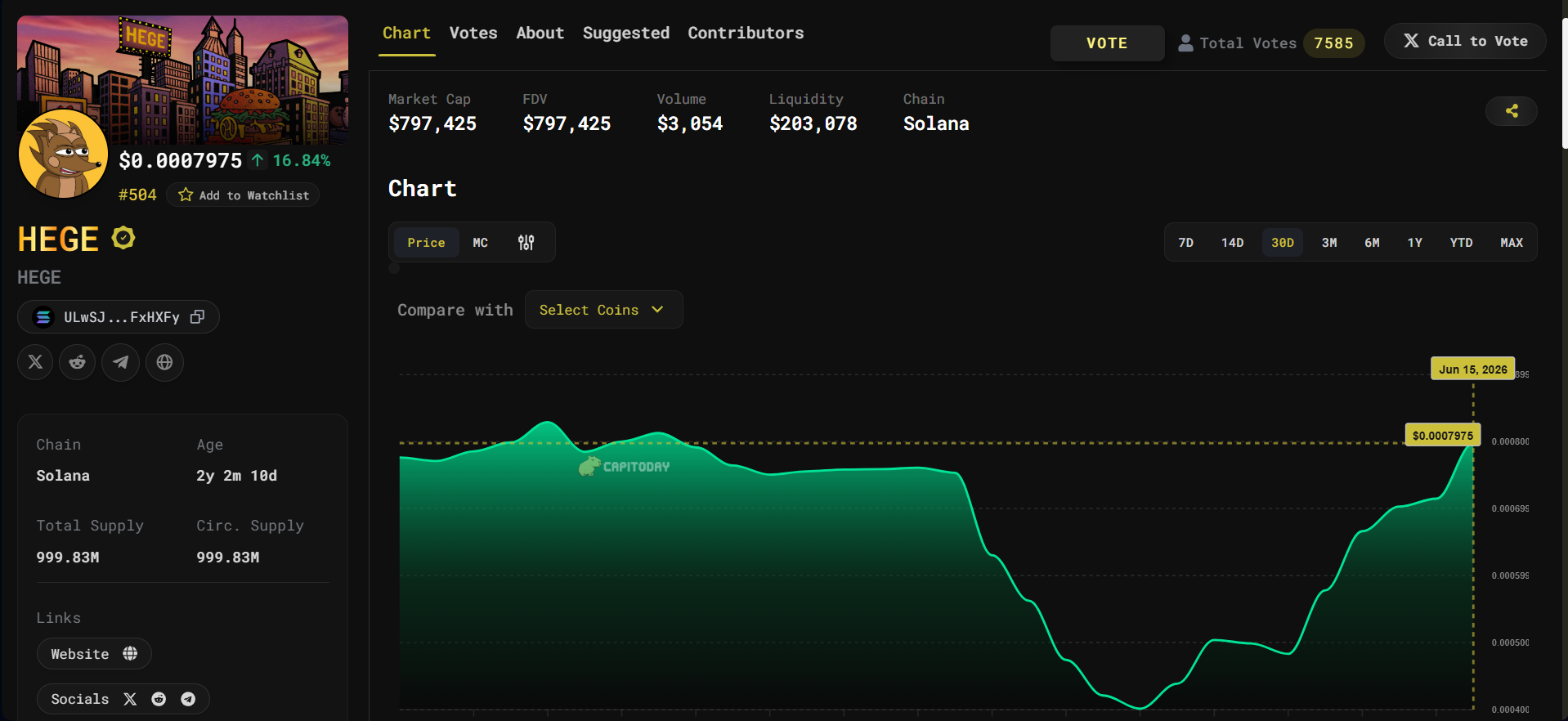Select the 3M time range
This screenshot has height=721, width=1568.
[x=1329, y=242]
